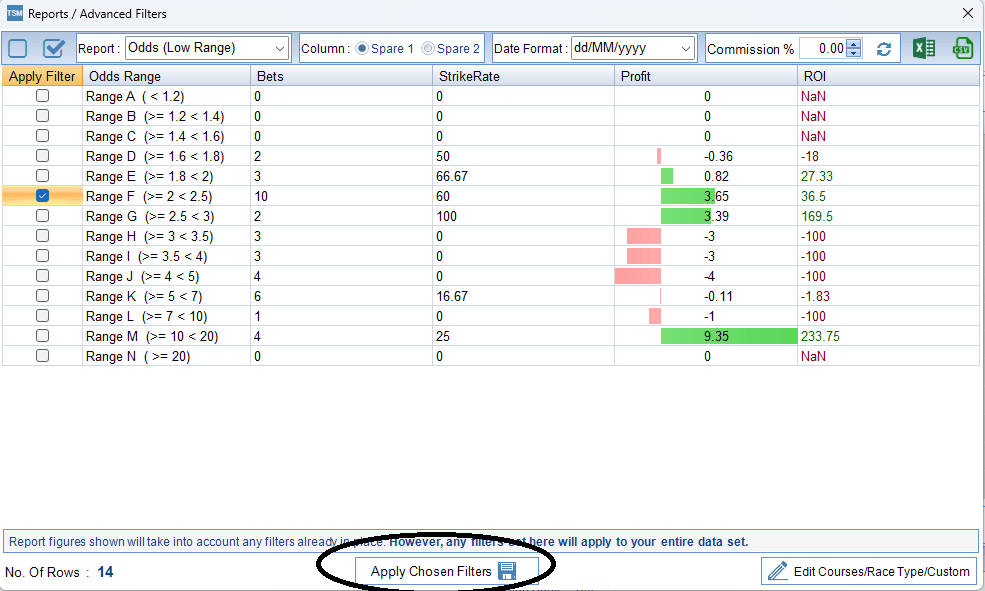The width and height of the screenshot is (985, 591).
Task: Click the refresh report icon
Action: (884, 49)
